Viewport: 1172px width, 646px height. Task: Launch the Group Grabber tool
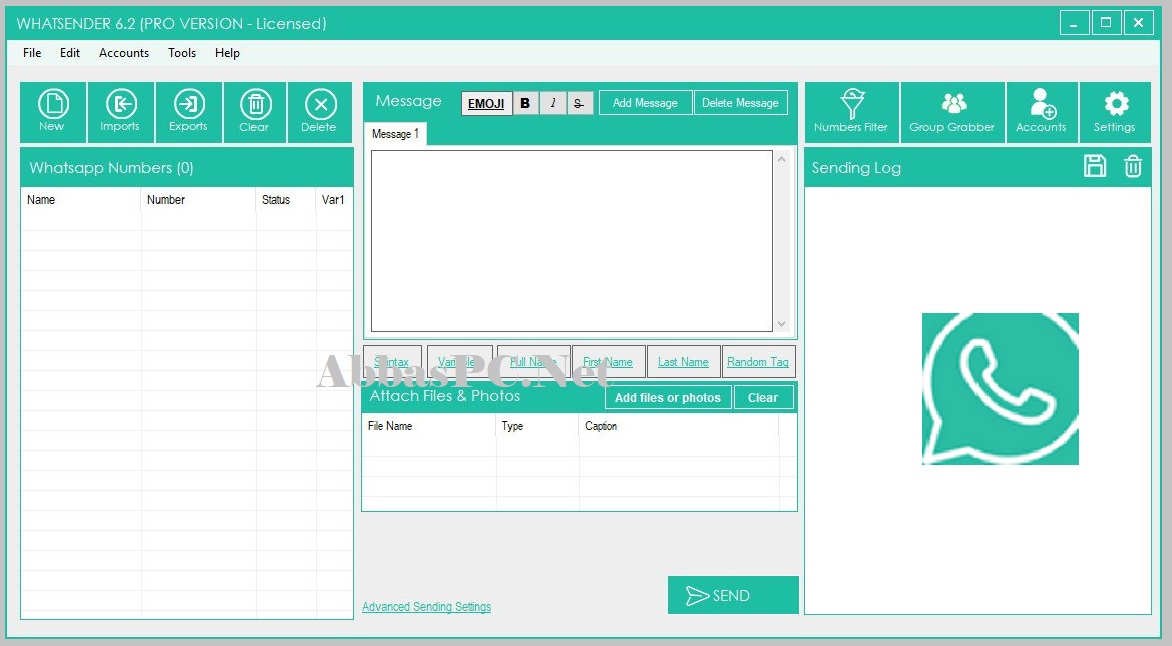952,112
